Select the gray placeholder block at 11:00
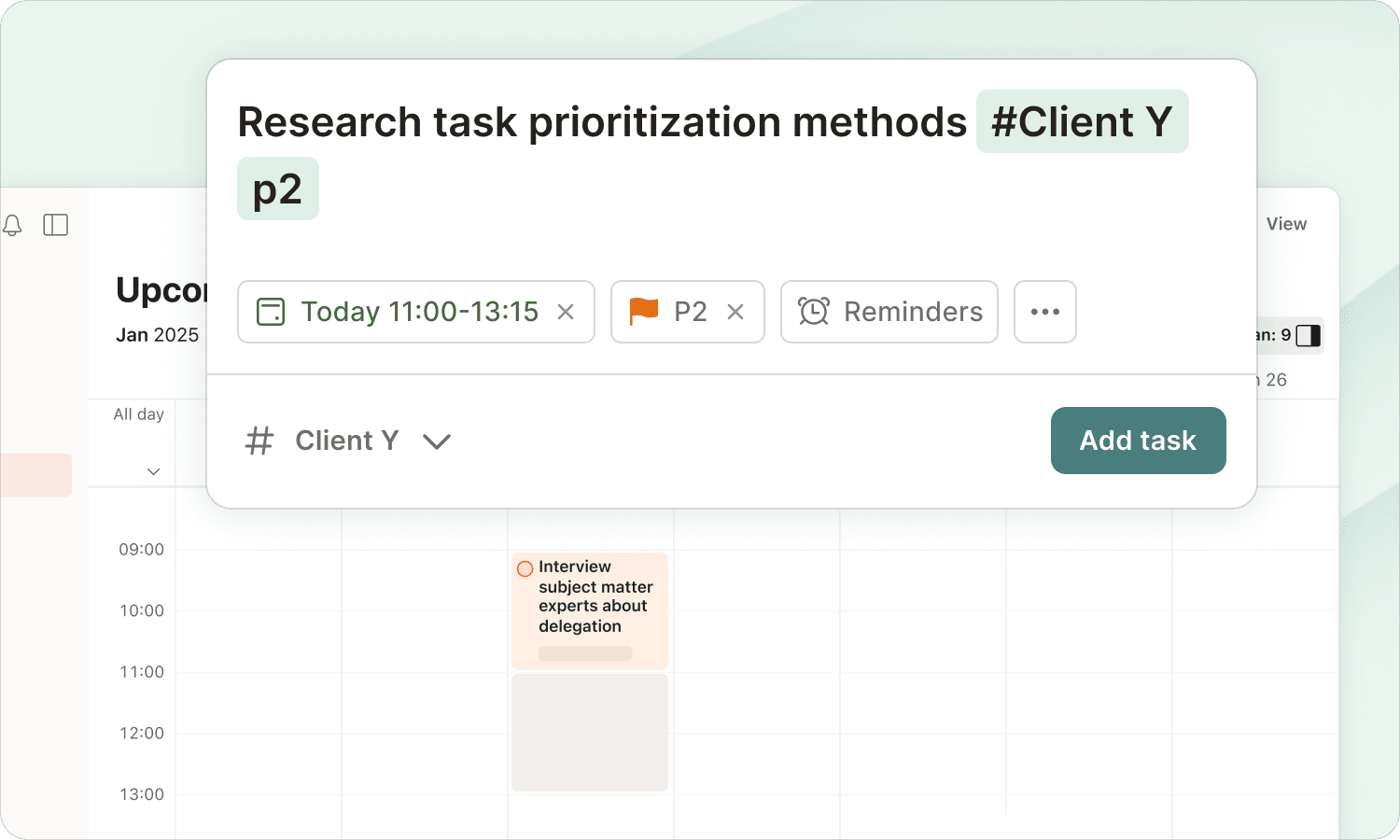Image resolution: width=1400 pixels, height=840 pixels. pyautogui.click(x=590, y=733)
